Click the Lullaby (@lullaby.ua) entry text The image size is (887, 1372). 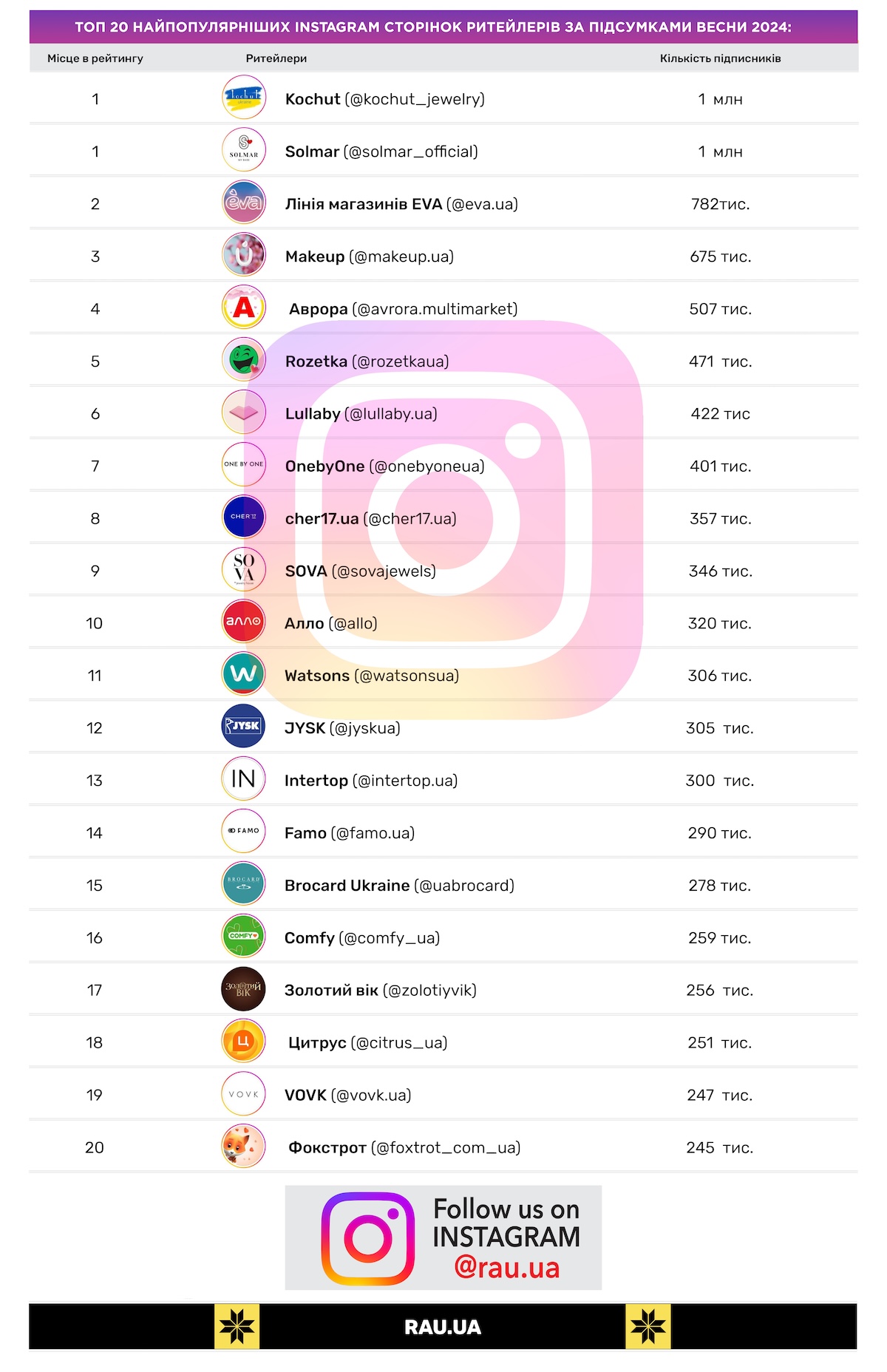(x=361, y=414)
